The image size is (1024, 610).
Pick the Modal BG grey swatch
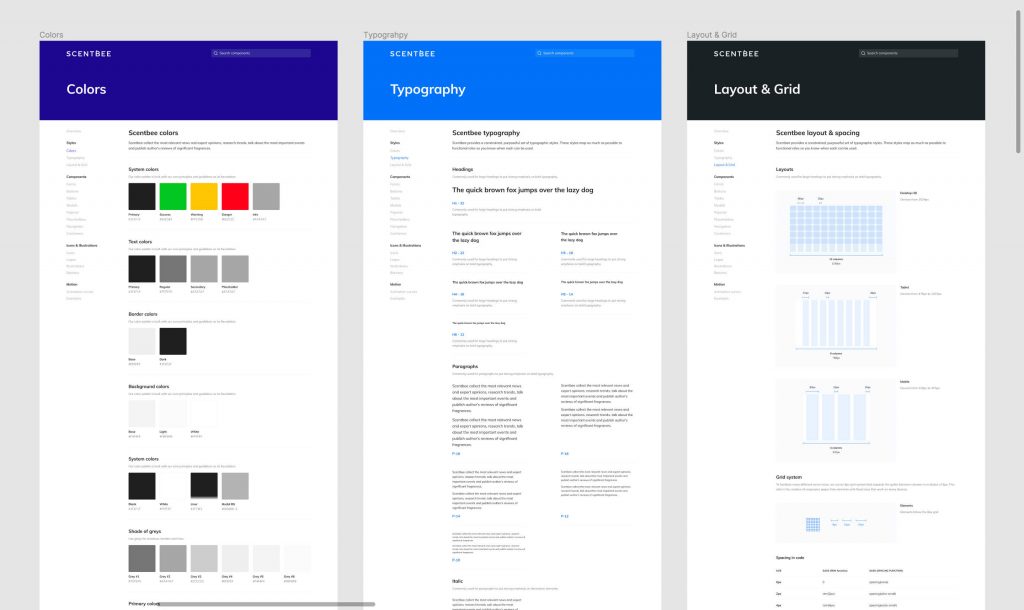click(235, 487)
